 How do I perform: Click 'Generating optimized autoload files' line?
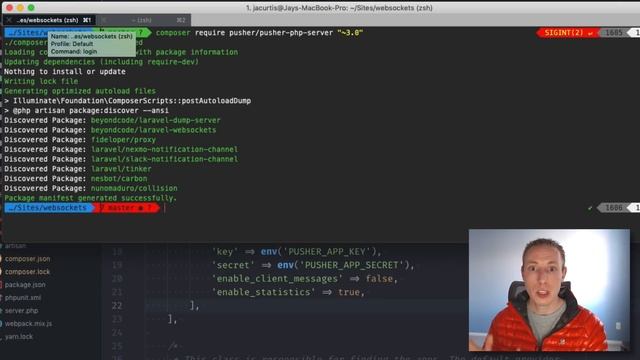(80, 91)
